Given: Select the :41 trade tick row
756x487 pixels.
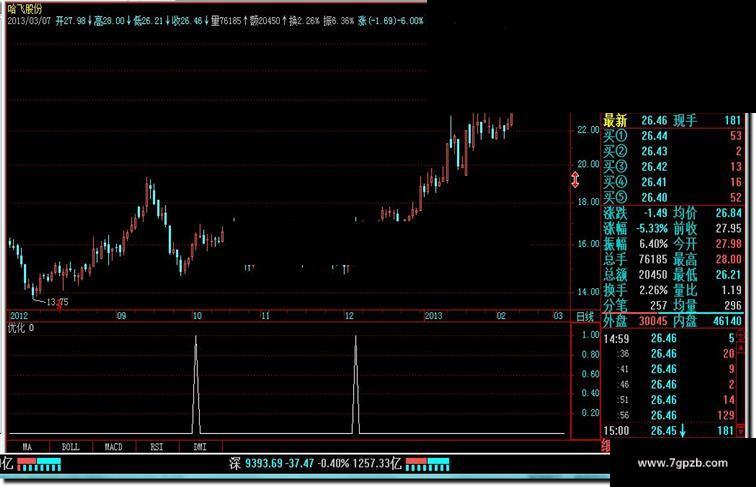Looking at the screenshot, I should click(670, 369).
